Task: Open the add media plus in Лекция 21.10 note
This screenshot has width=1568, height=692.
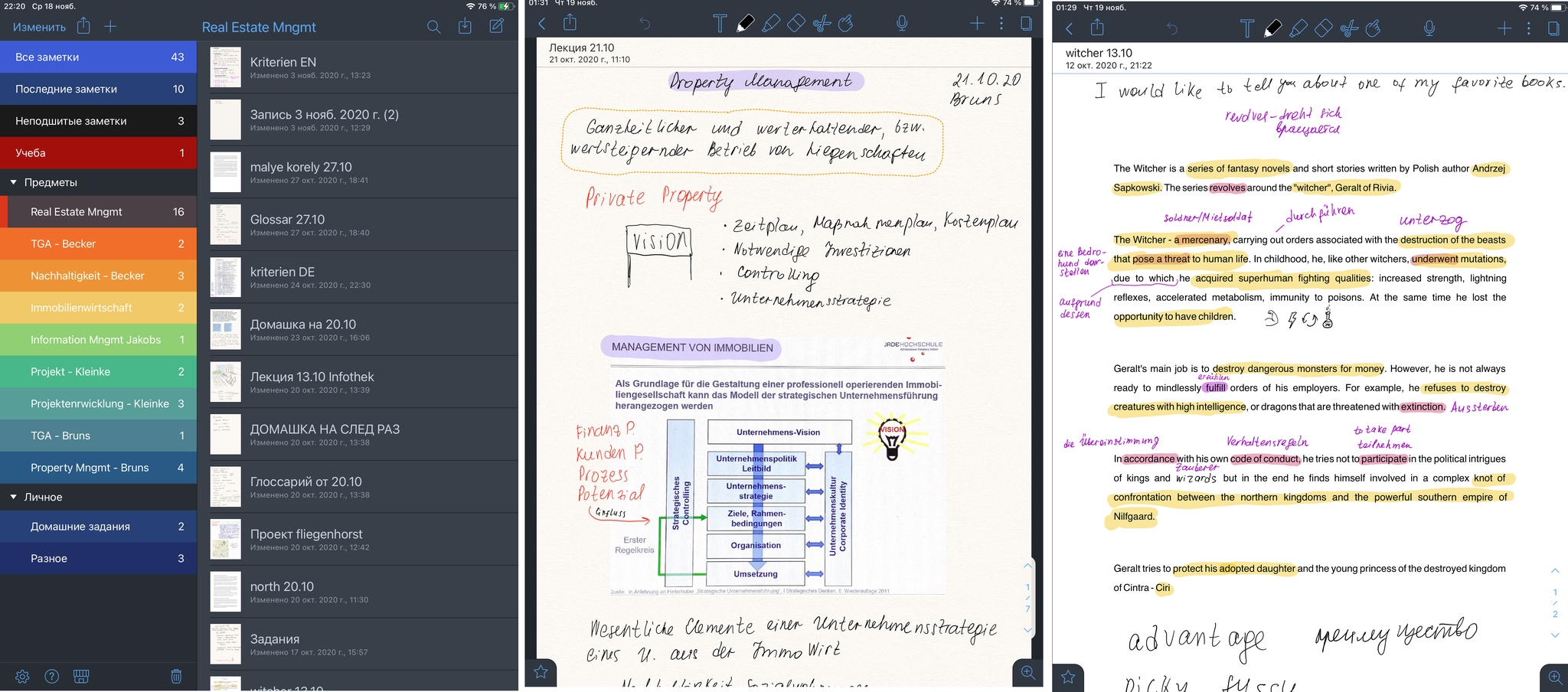Action: point(977,24)
